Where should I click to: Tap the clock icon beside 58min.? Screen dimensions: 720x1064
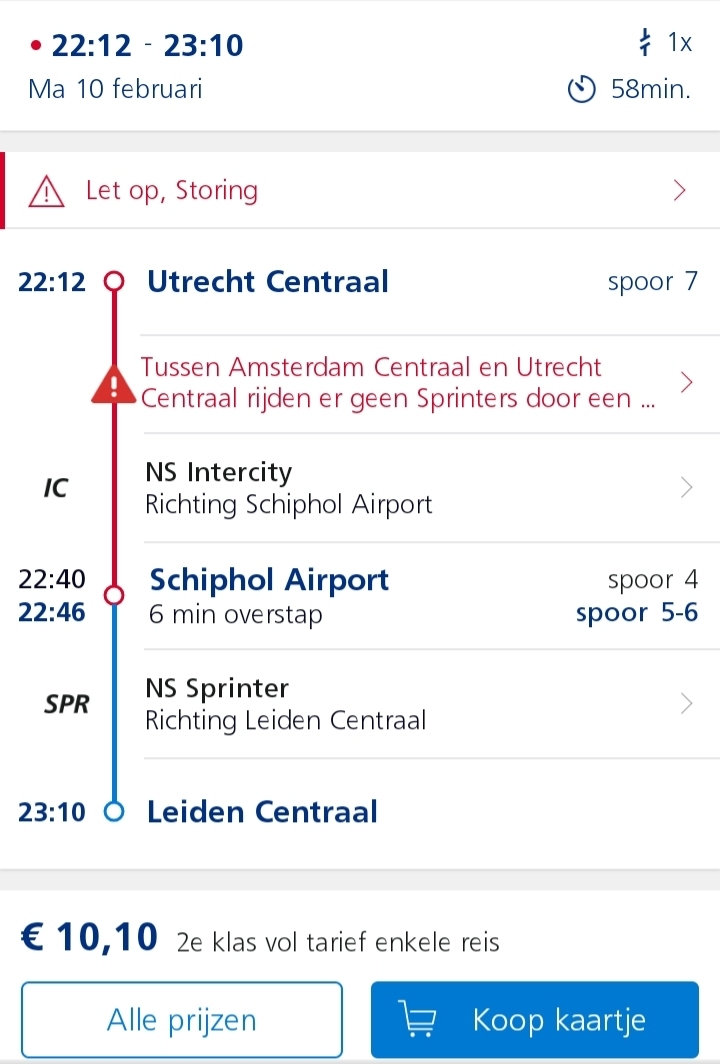pyautogui.click(x=582, y=89)
